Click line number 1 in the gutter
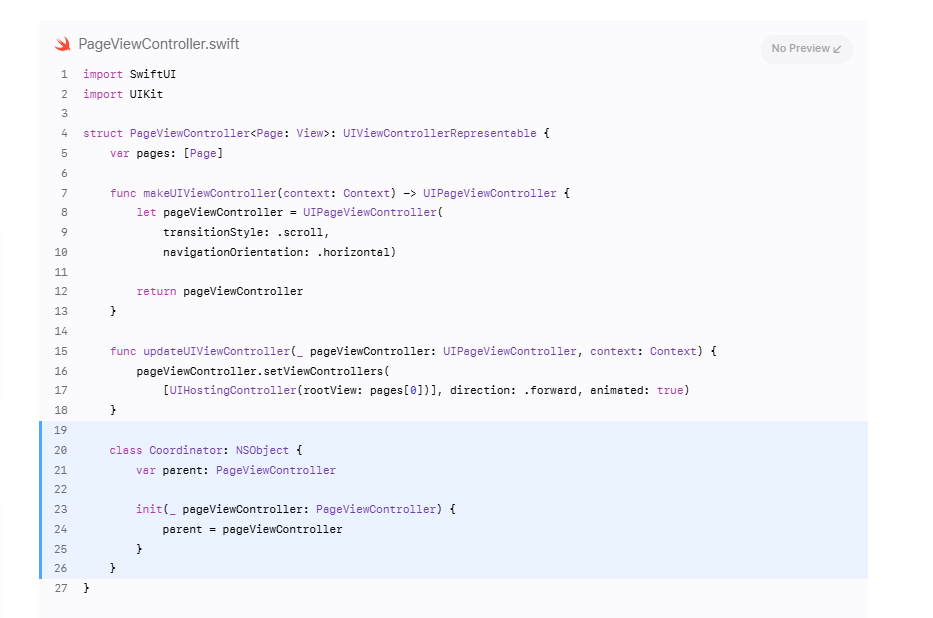This screenshot has height=618, width=933. (64, 74)
